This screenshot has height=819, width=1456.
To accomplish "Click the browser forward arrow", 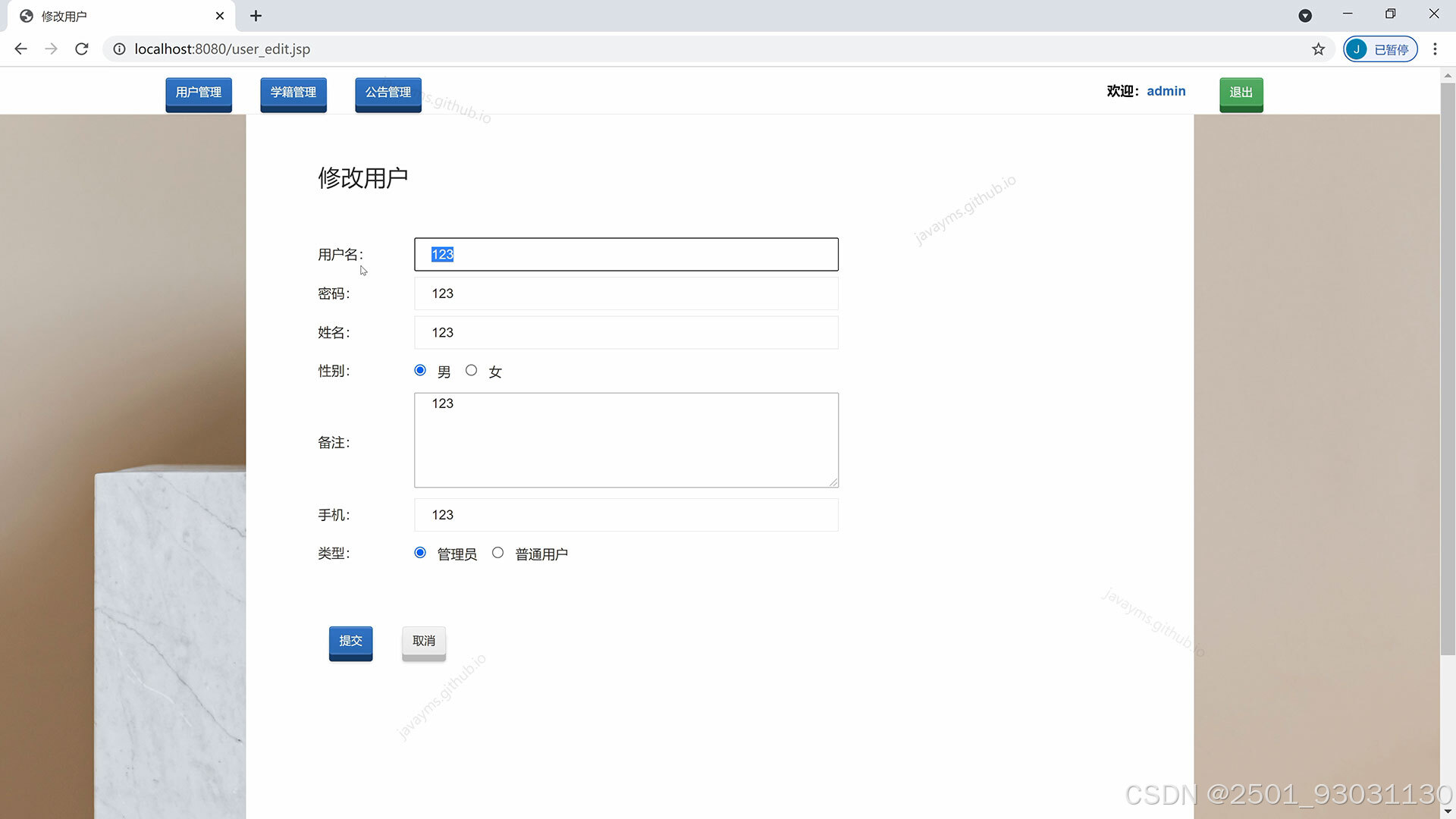I will coord(51,49).
